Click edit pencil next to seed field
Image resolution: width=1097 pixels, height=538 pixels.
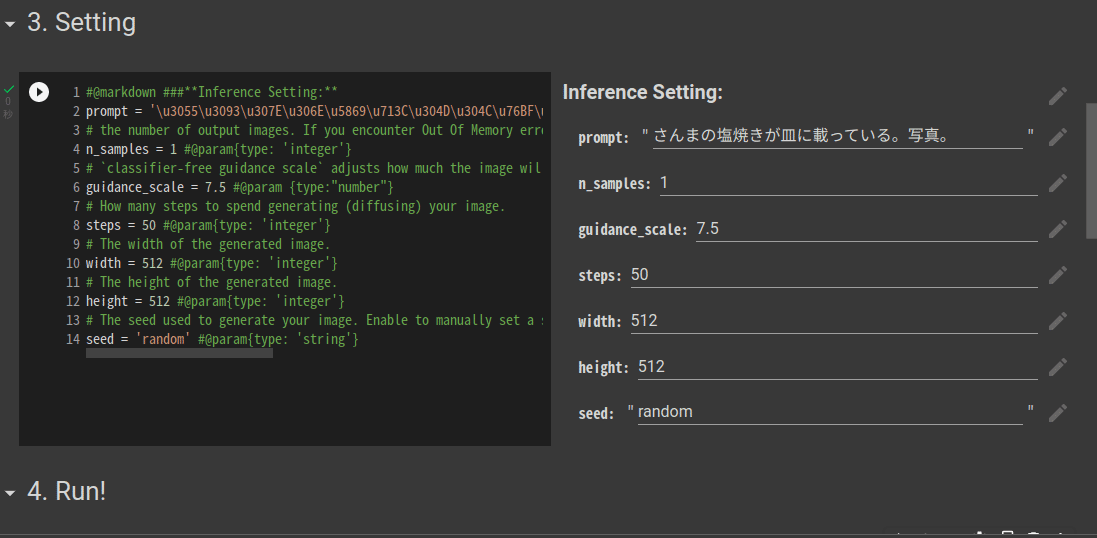pyautogui.click(x=1058, y=413)
